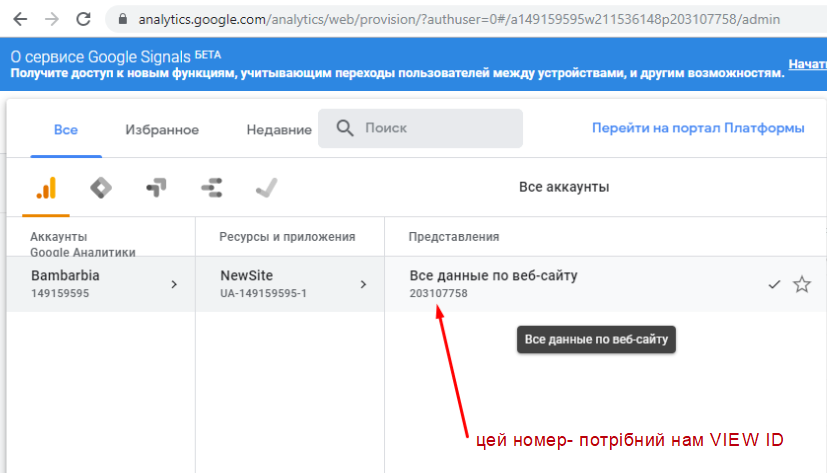Image resolution: width=827 pixels, height=473 pixels.
Task: Open the Избранное tab
Action: click(162, 130)
